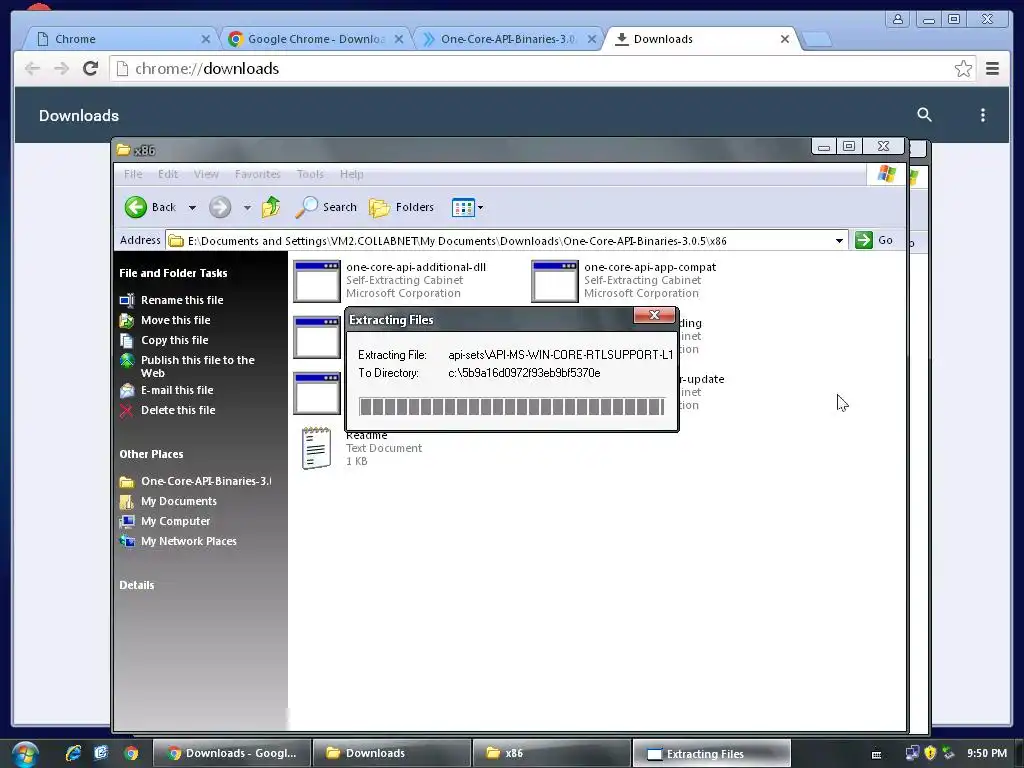Open the Search magnifier in Explorer toolbar
Image resolution: width=1024 pixels, height=768 pixels.
pyautogui.click(x=306, y=208)
